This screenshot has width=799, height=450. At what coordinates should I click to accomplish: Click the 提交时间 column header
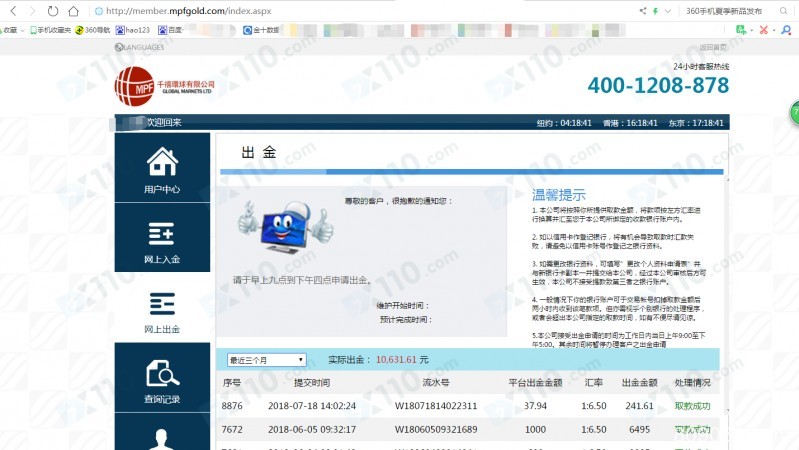point(312,382)
